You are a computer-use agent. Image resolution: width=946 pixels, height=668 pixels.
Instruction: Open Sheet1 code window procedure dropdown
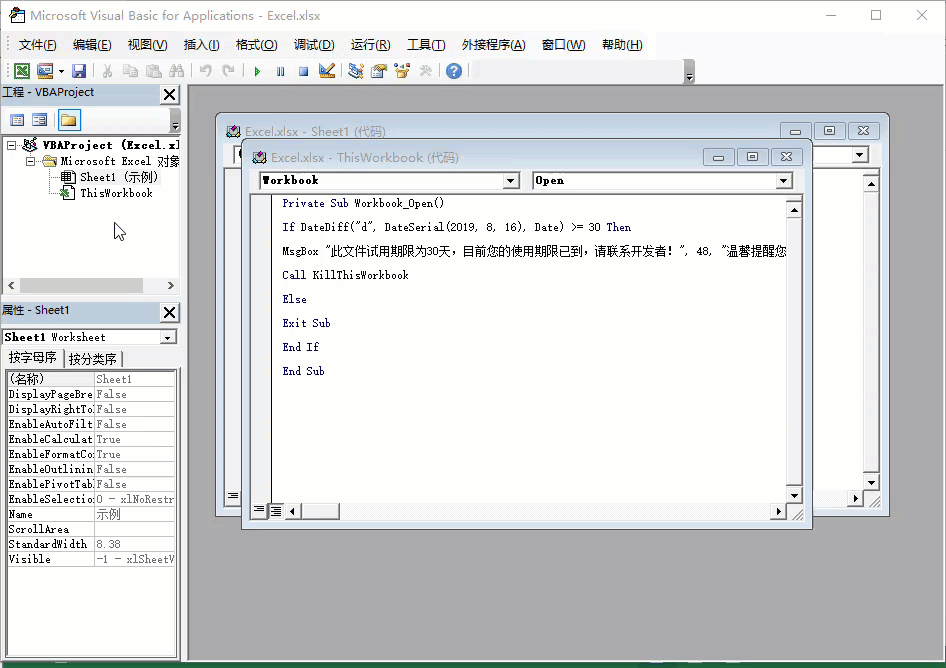[x=860, y=155]
